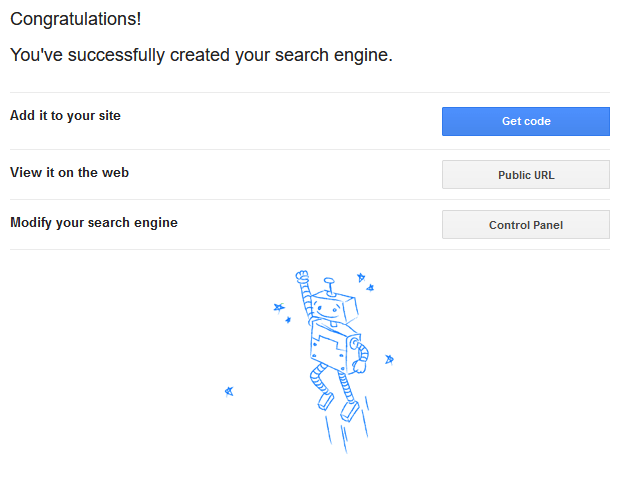Click the star right of the robot's hand

(389, 360)
